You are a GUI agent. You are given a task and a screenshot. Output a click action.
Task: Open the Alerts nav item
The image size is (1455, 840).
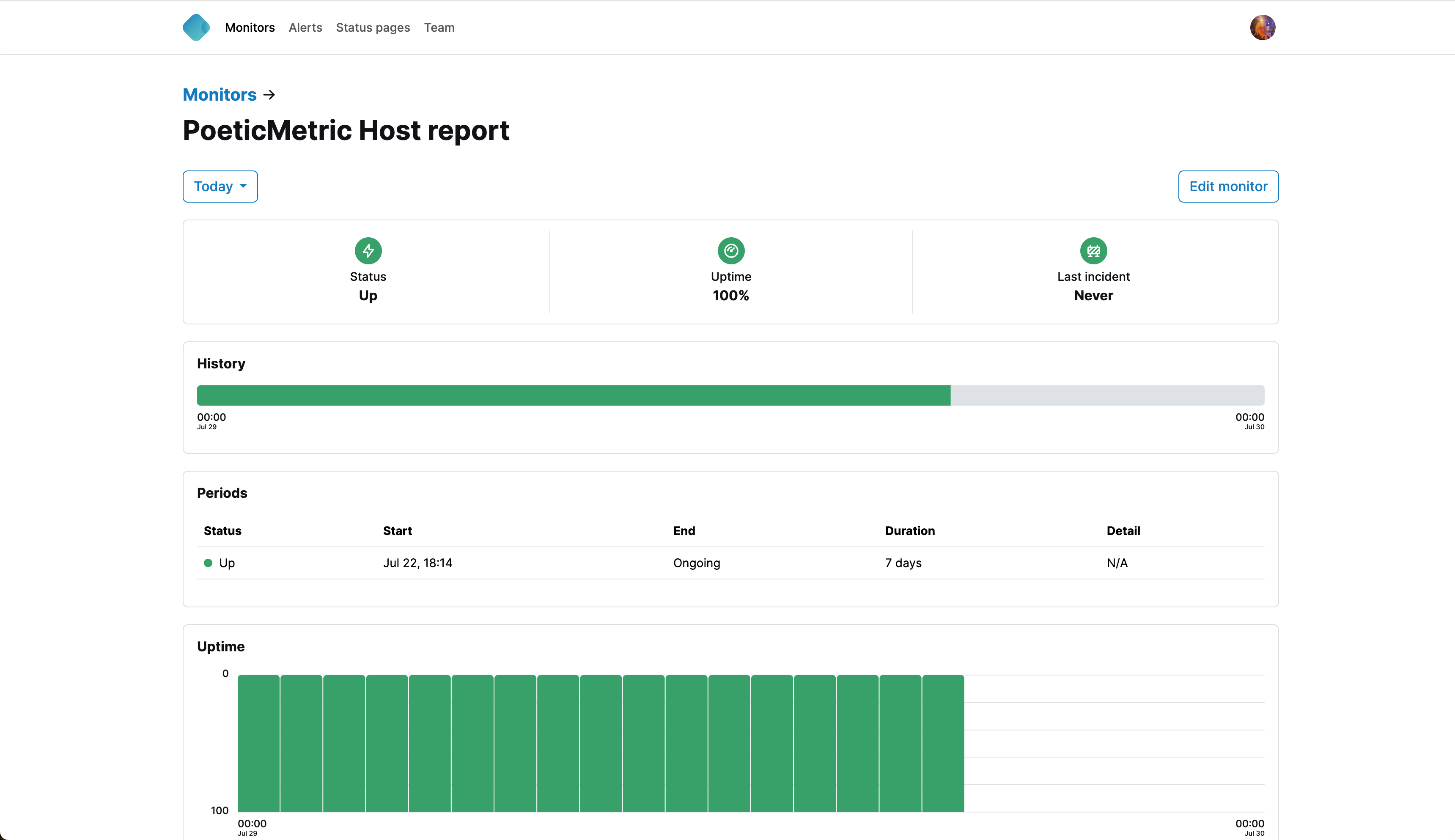(x=305, y=27)
